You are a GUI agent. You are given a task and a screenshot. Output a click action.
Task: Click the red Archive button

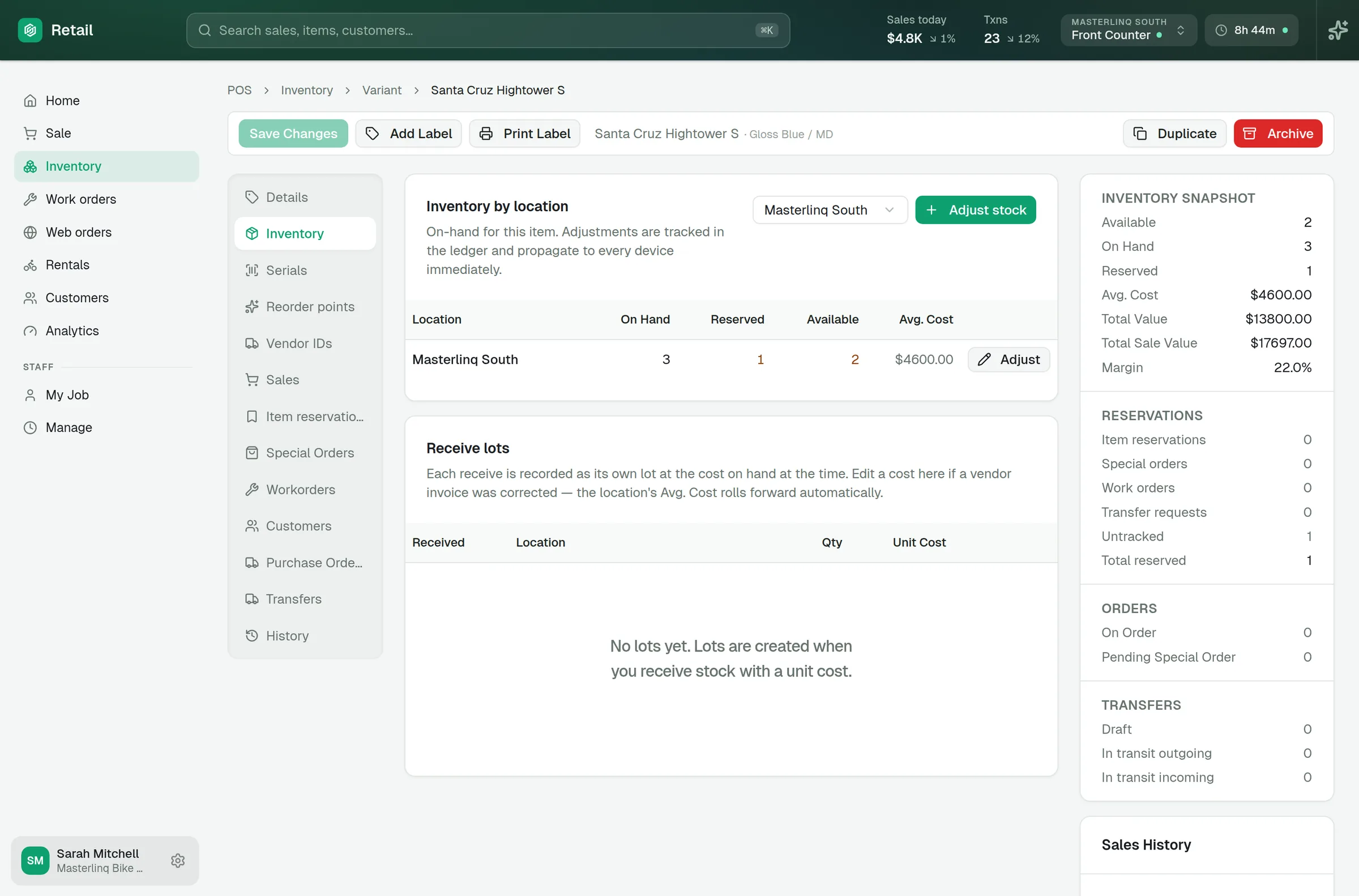pyautogui.click(x=1278, y=134)
